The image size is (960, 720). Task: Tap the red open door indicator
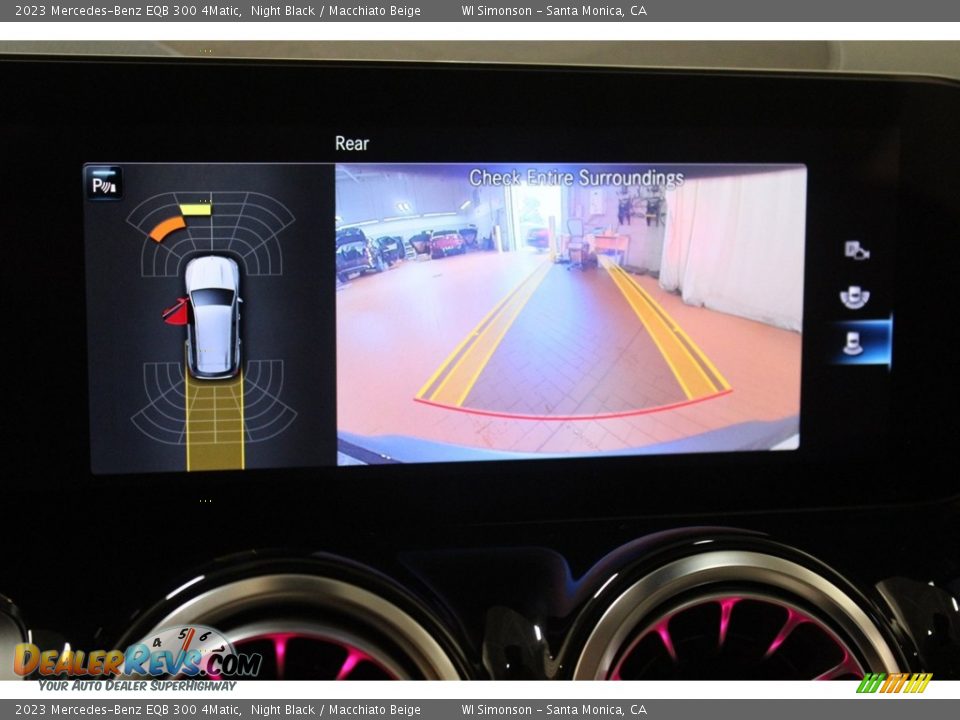[176, 312]
